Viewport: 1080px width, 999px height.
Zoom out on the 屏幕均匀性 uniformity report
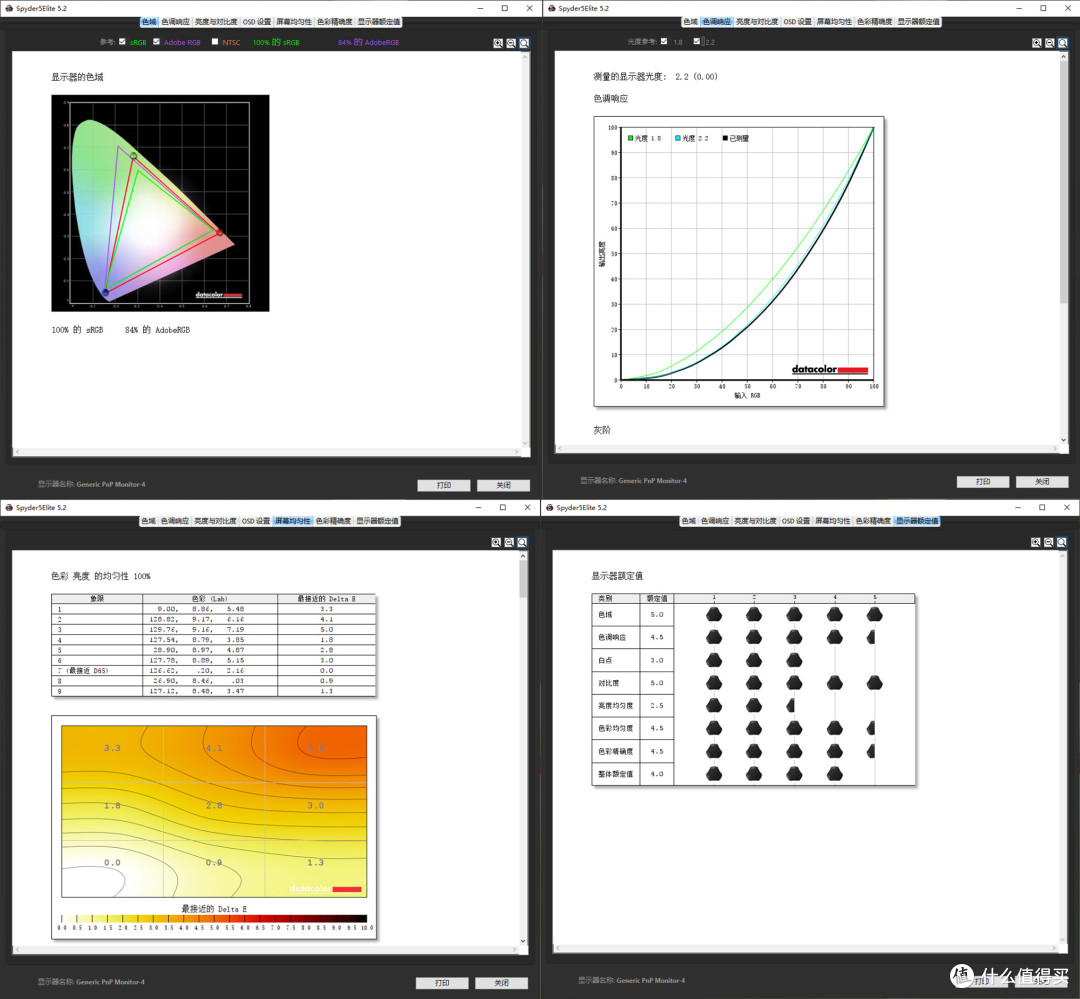tap(509, 542)
